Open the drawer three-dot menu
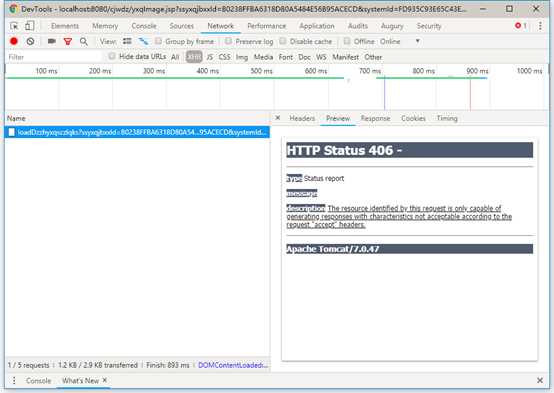 tap(14, 381)
